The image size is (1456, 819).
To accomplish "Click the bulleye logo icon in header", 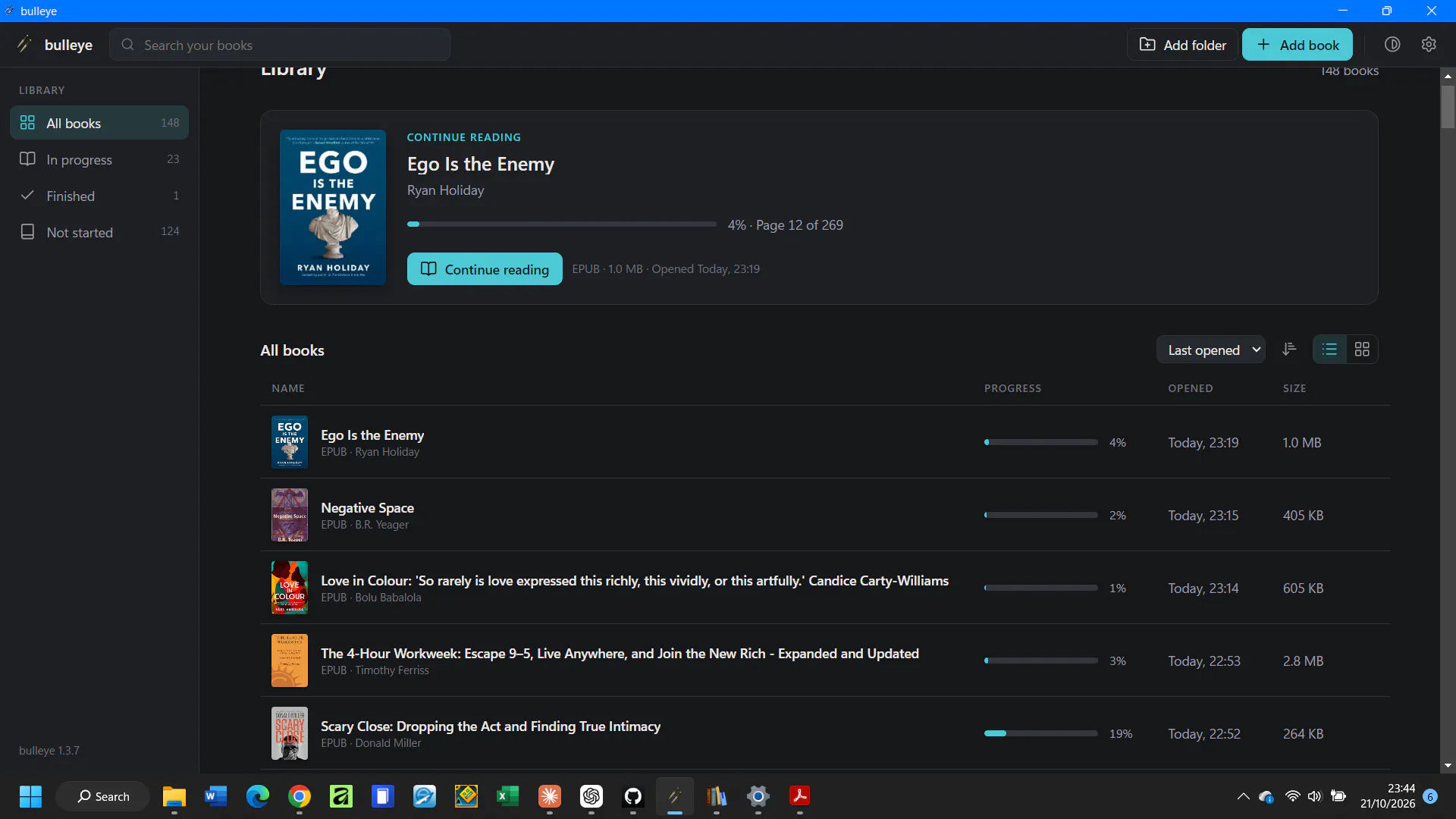I will point(25,44).
